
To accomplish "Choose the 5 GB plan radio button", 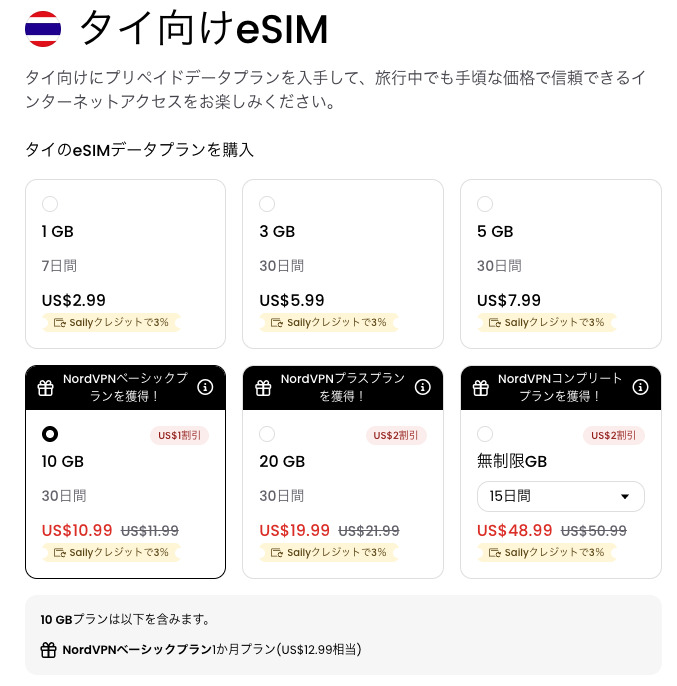I will 485,204.
